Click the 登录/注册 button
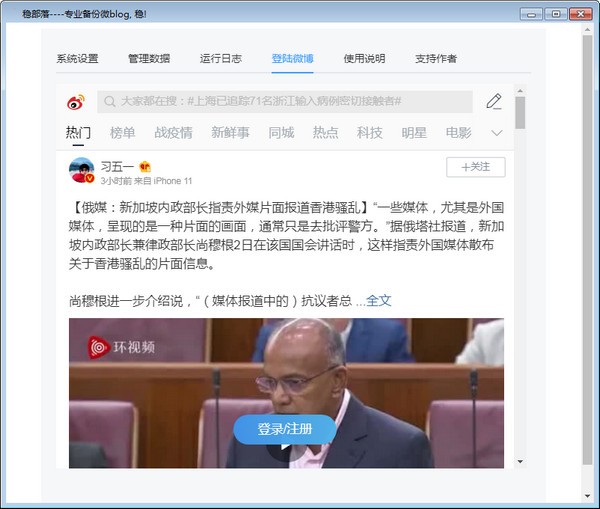 click(x=285, y=429)
